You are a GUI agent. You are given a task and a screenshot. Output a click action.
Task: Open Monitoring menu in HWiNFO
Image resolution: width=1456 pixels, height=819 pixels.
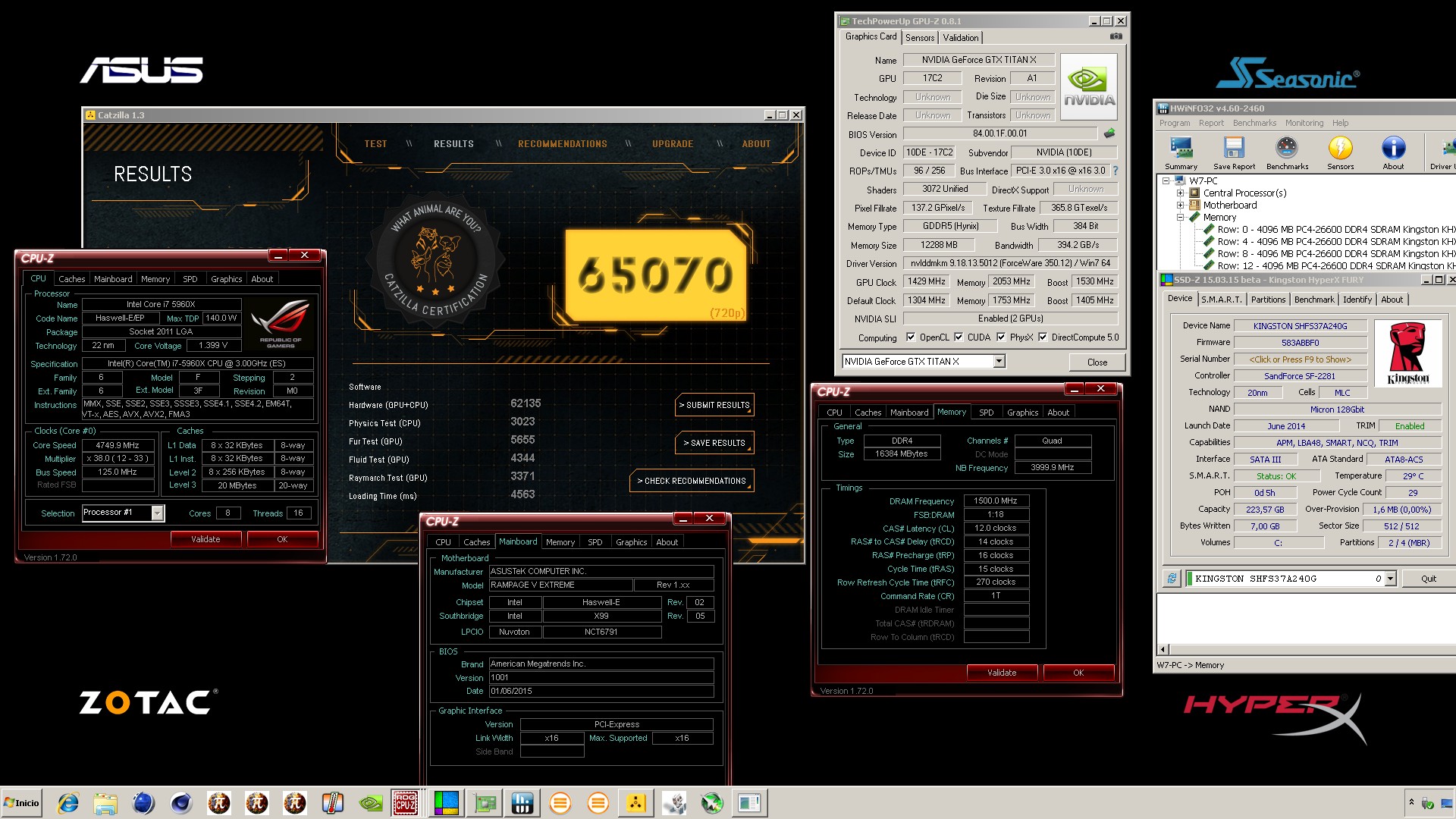tap(1304, 123)
